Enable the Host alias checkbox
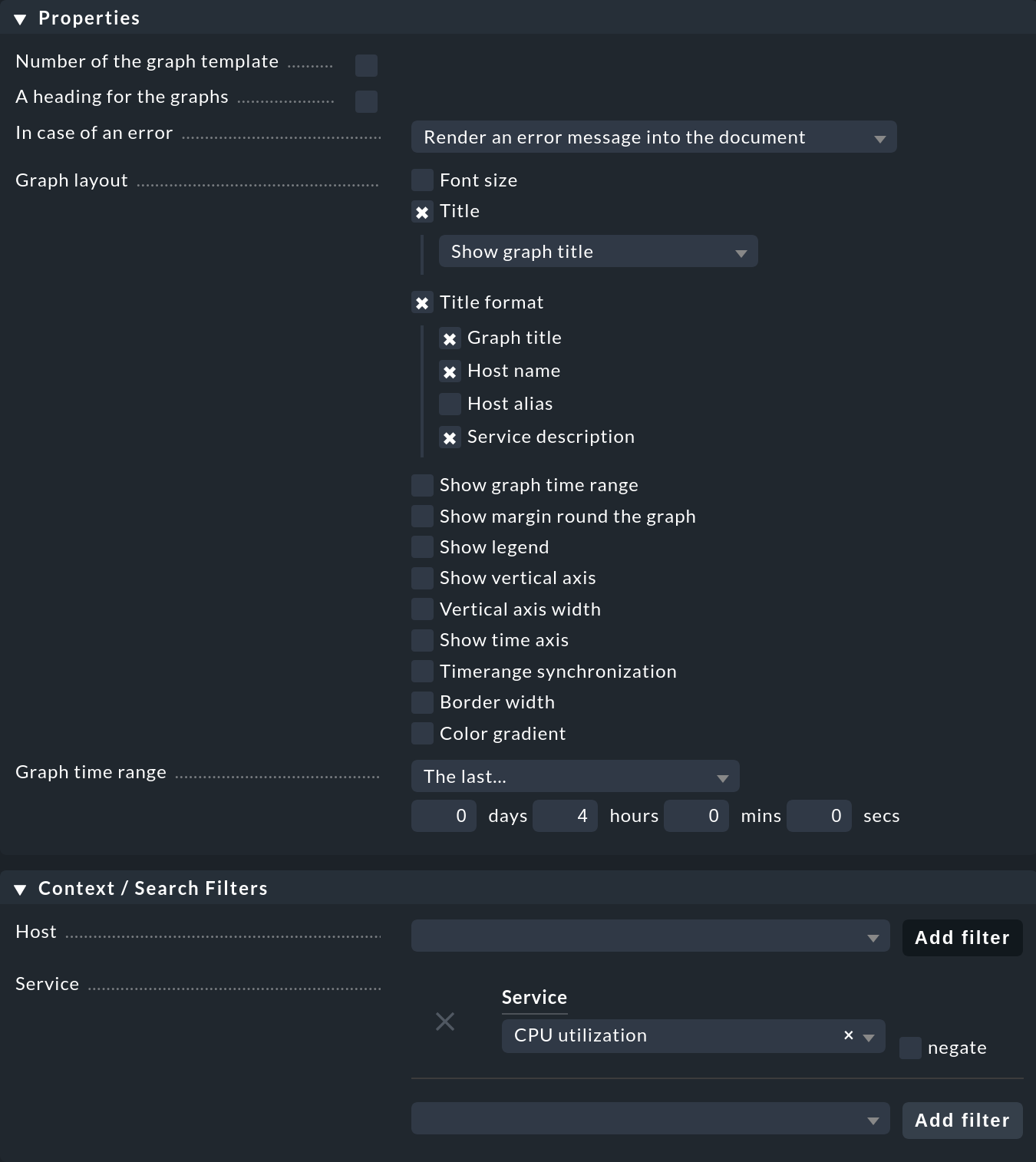Viewport: 1036px width, 1162px height. pos(450,404)
